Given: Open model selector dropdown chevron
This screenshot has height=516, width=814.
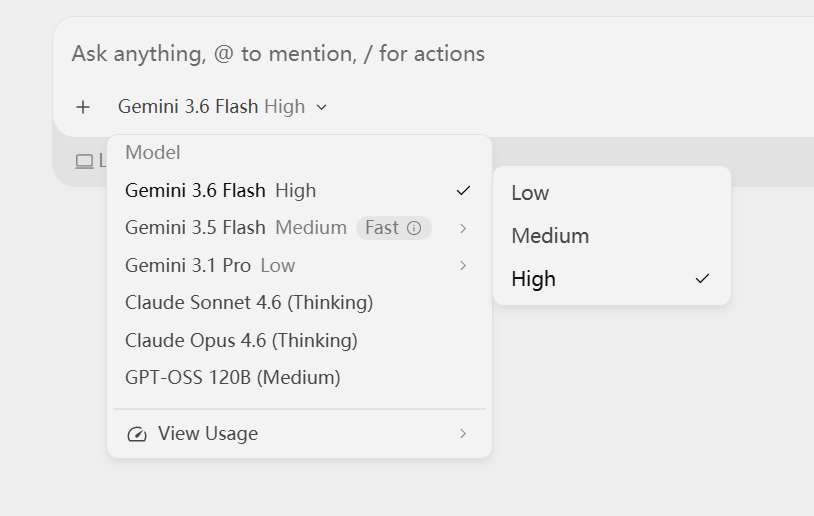Looking at the screenshot, I should click(x=321, y=107).
